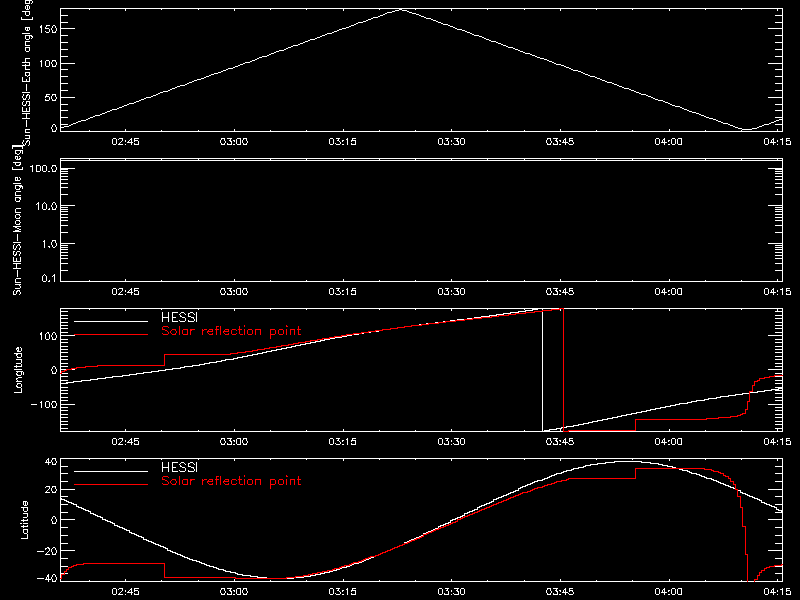Click the Sun-HESSI-Moon angle axis label
Viewport: 800px width, 600px height.
click(x=17, y=220)
